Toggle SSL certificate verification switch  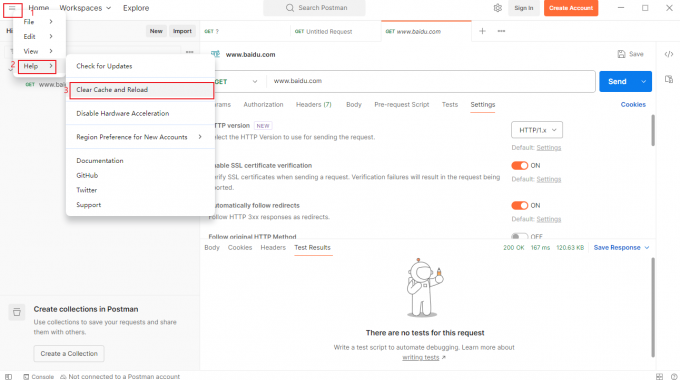(519, 166)
